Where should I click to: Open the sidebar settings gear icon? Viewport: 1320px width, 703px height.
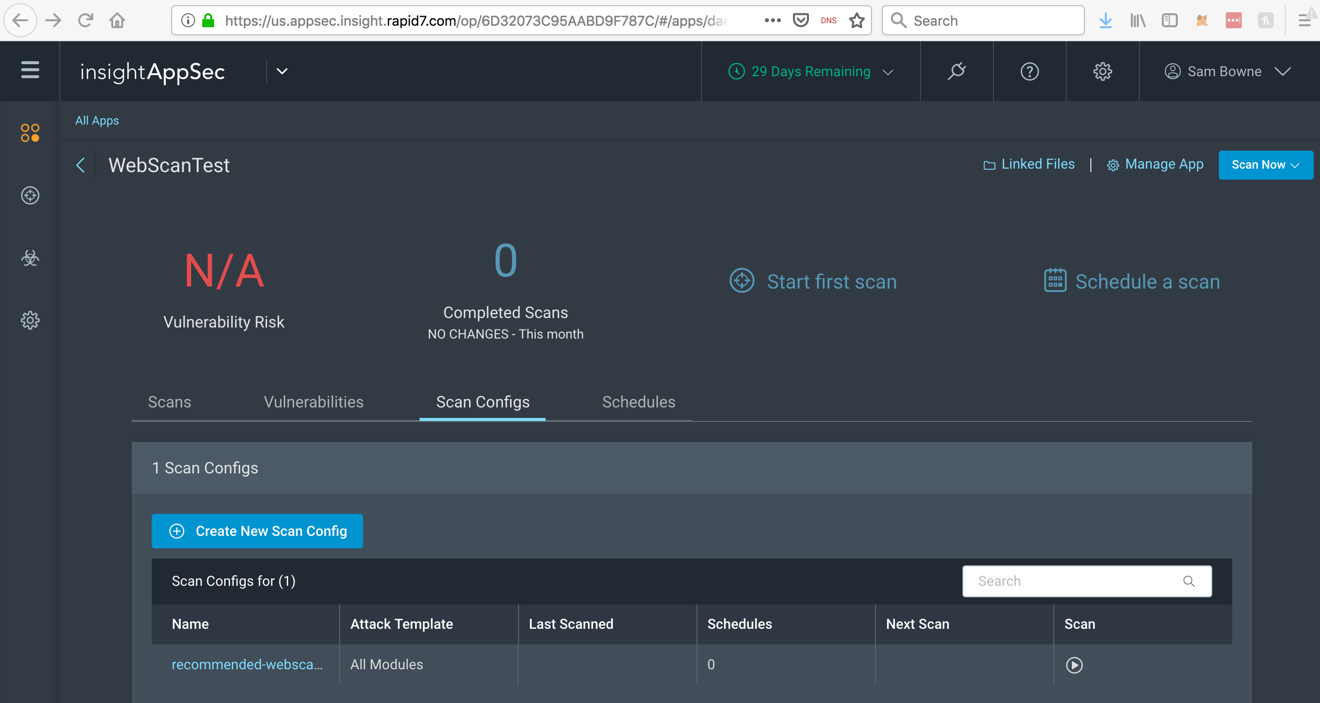pyautogui.click(x=30, y=320)
